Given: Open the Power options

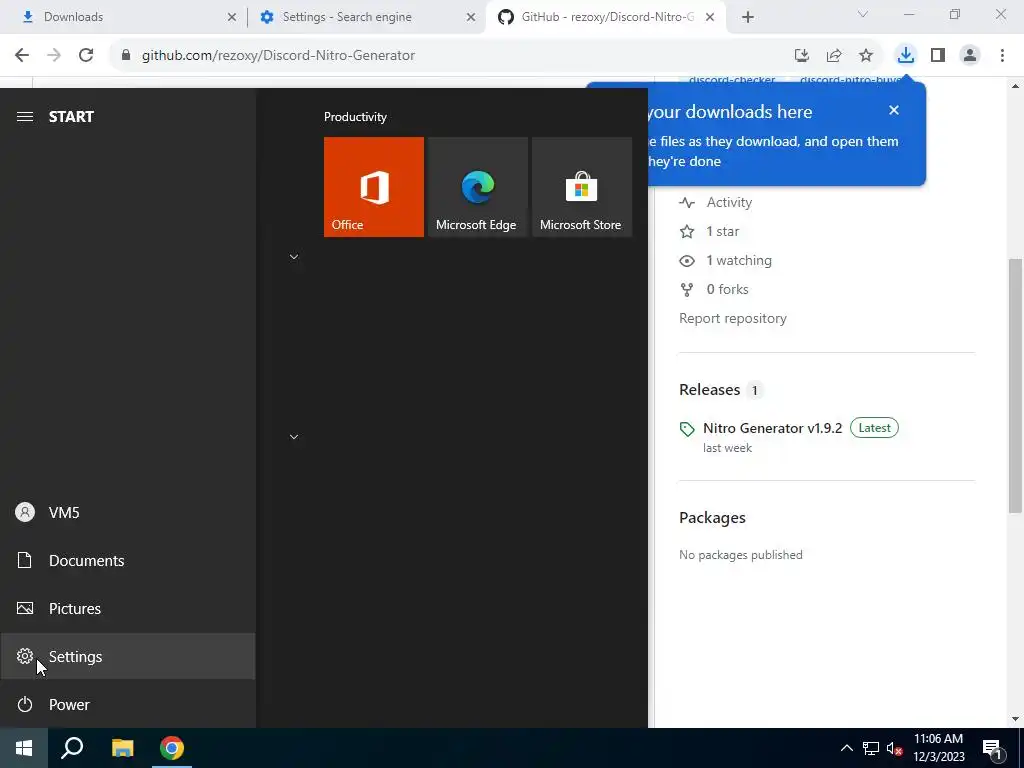Looking at the screenshot, I should click(x=127, y=705).
